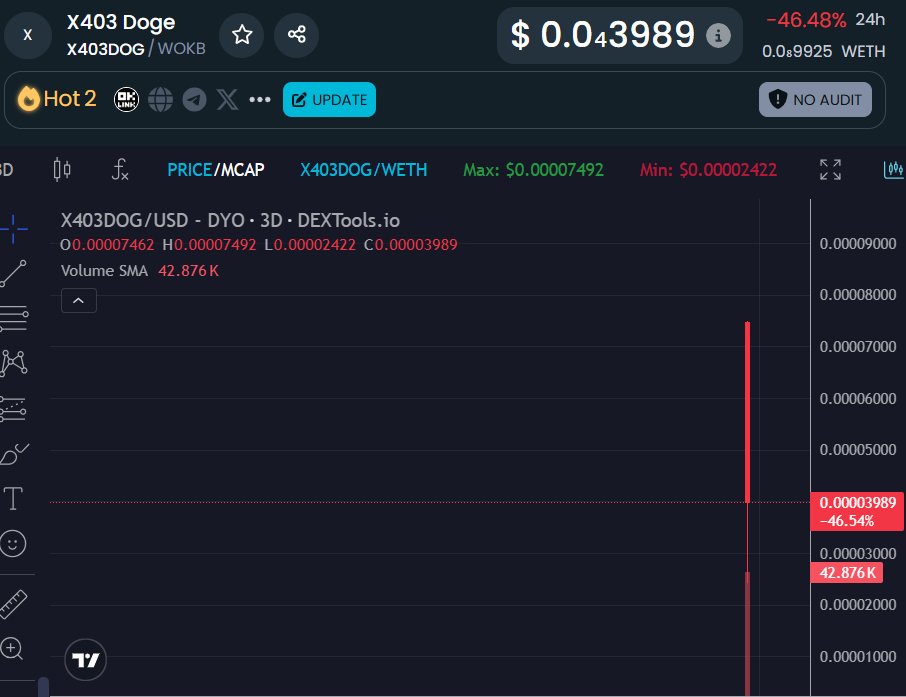Enter fullscreen chart mode
Screen dimensions: 906x697
(x=830, y=169)
